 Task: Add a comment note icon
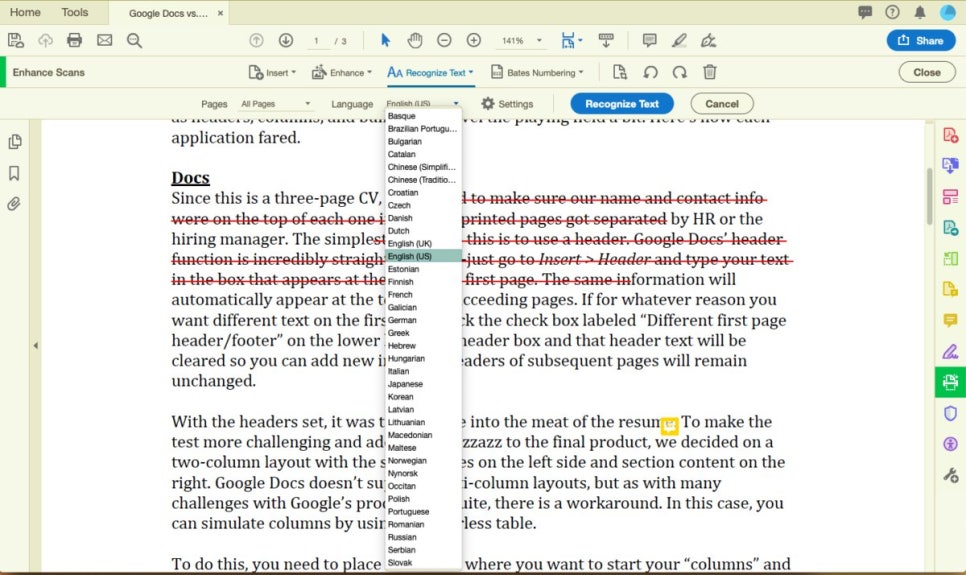tap(649, 41)
